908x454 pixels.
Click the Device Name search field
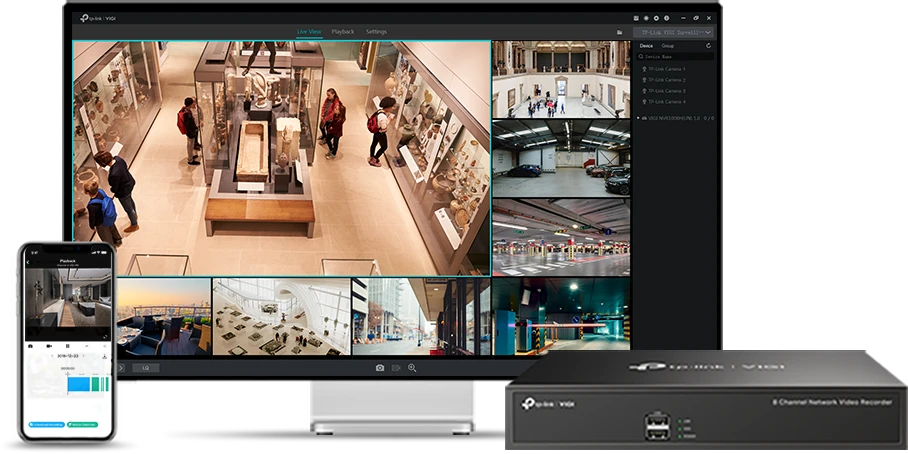click(x=675, y=57)
